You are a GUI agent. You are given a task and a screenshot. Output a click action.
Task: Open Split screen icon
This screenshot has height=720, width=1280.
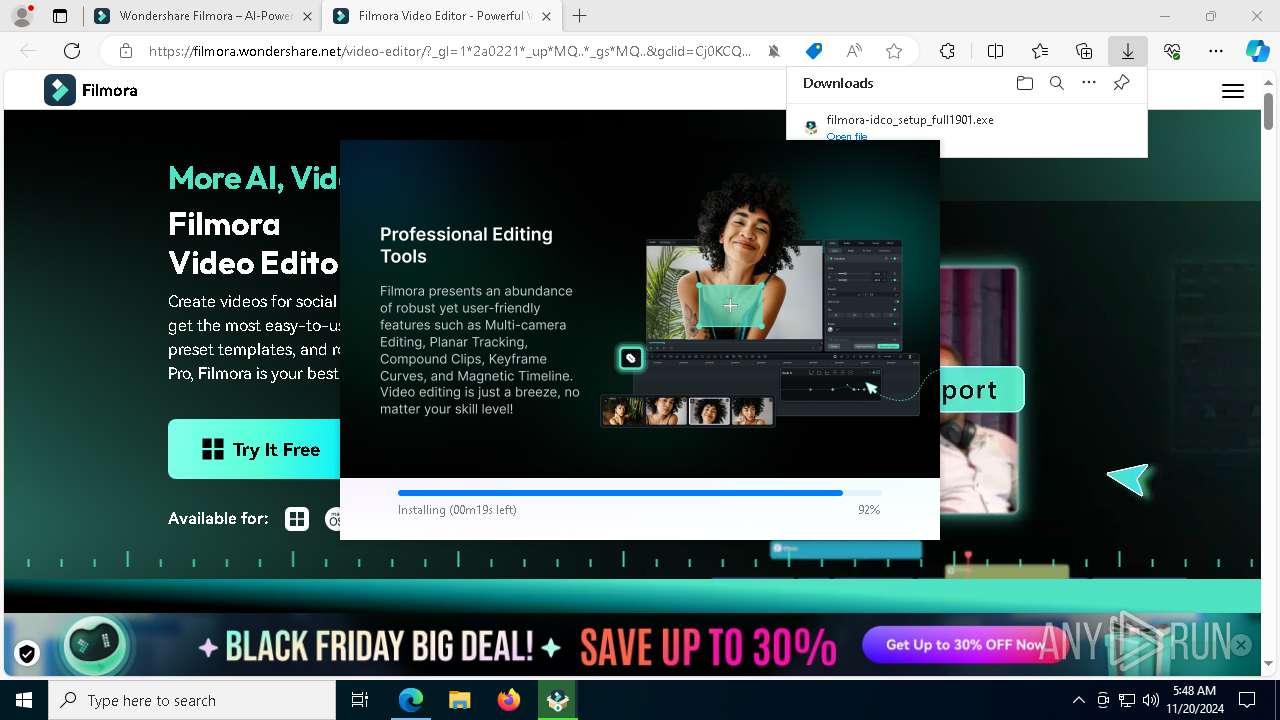(x=995, y=51)
